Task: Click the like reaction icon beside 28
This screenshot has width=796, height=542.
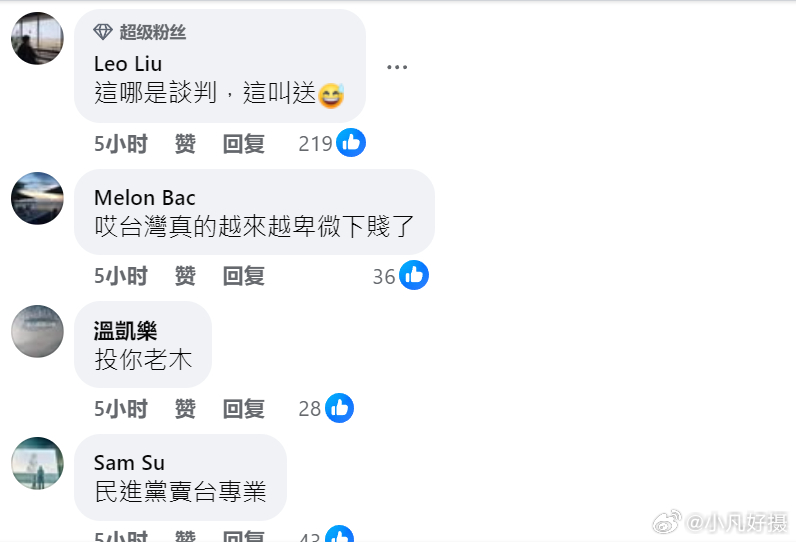Action: [x=339, y=408]
